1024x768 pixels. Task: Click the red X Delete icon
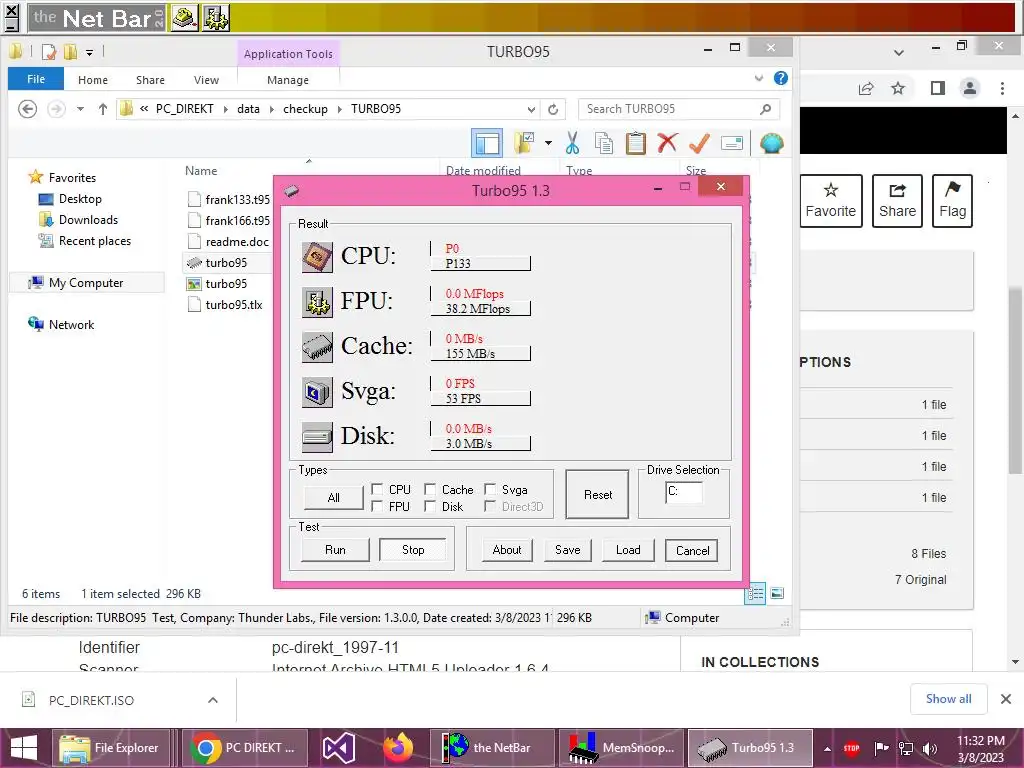point(667,143)
